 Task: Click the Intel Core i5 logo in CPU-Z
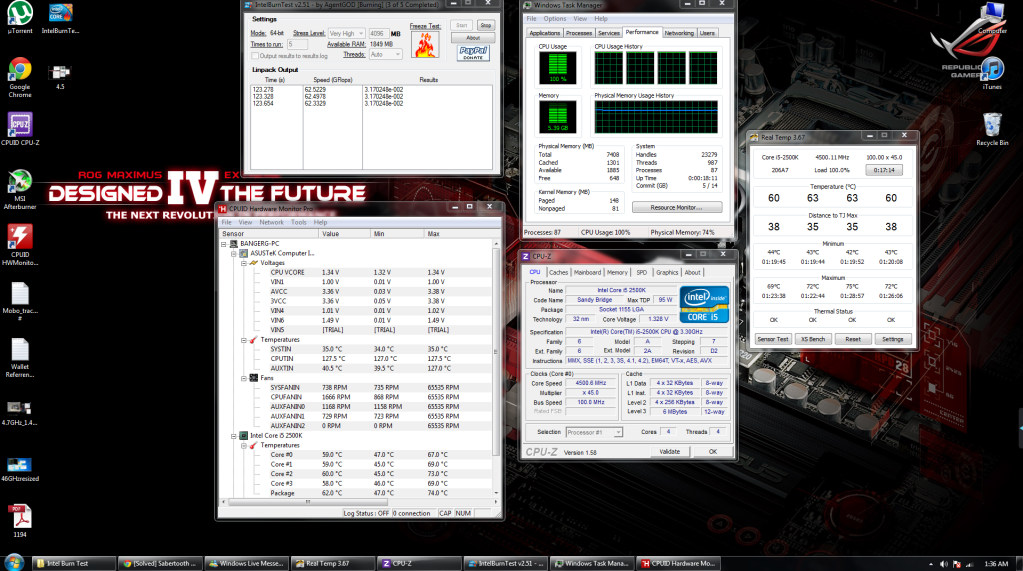pyautogui.click(x=704, y=304)
